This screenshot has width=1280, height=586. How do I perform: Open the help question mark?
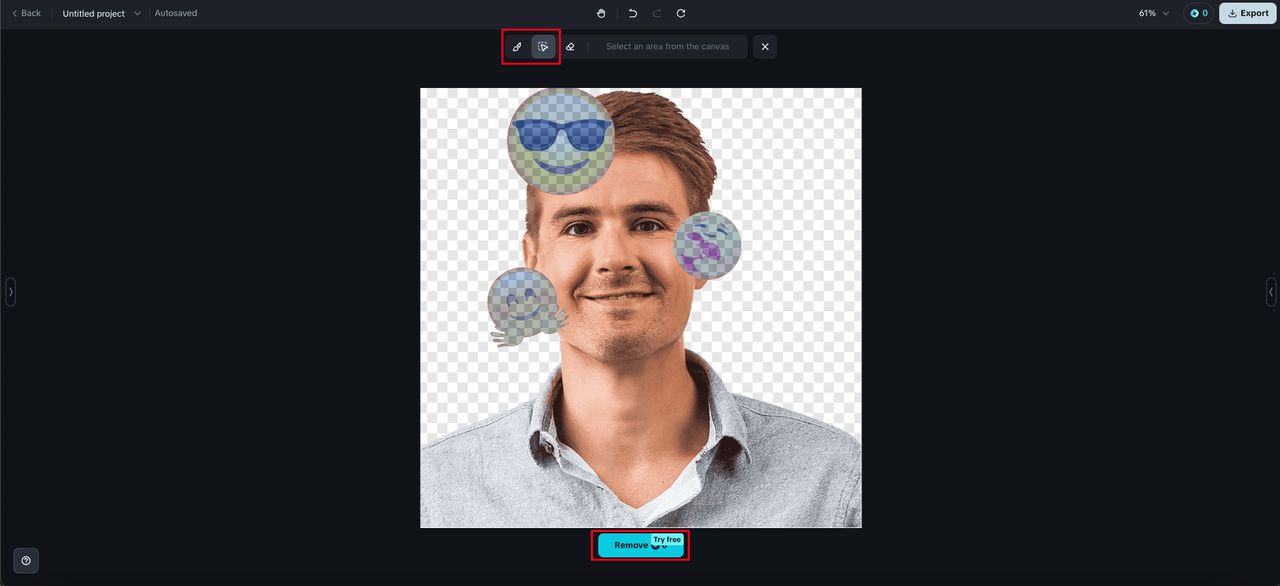26,561
